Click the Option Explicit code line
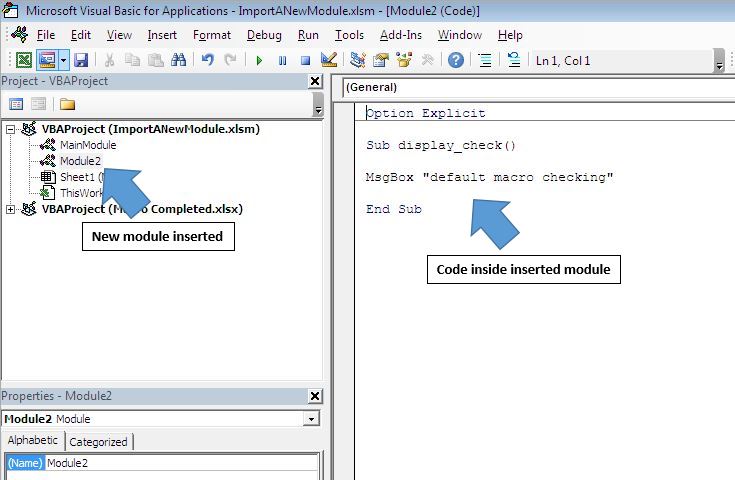The height and width of the screenshot is (480, 735). click(426, 113)
